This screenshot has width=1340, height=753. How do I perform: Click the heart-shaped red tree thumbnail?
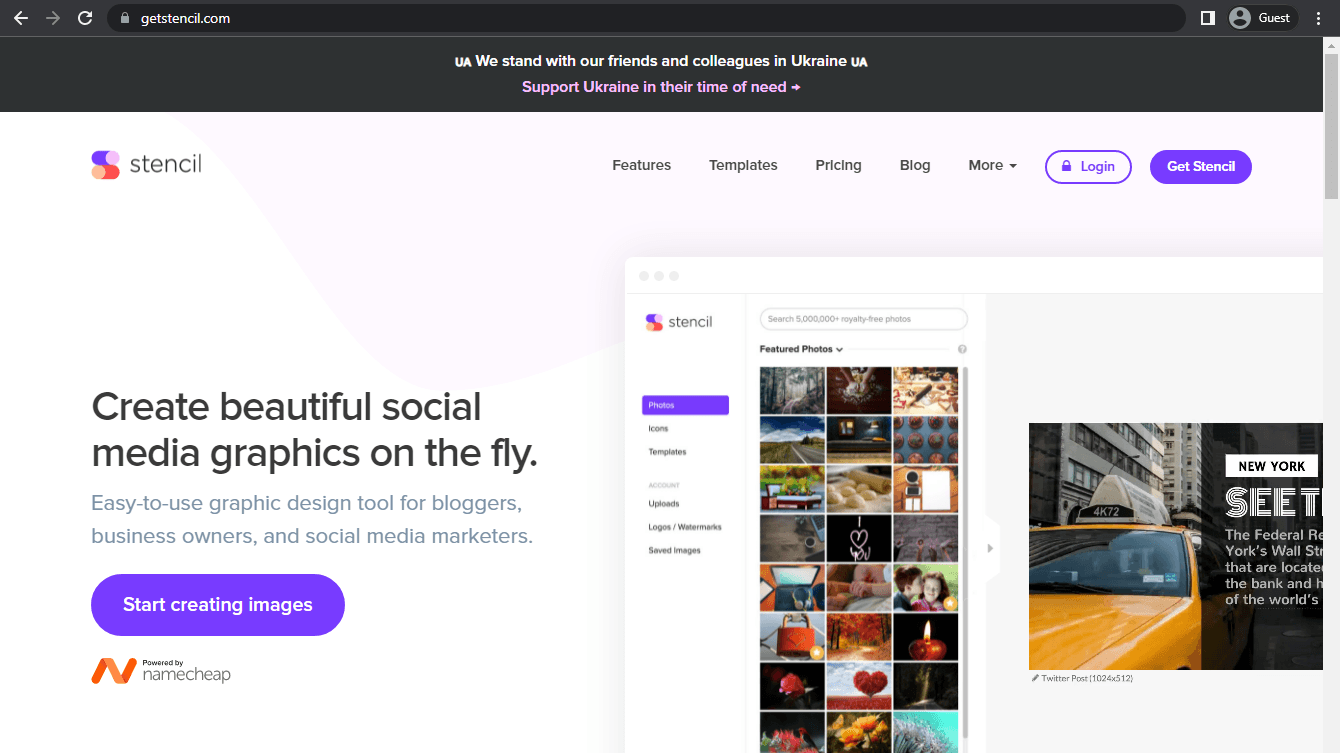(x=859, y=686)
